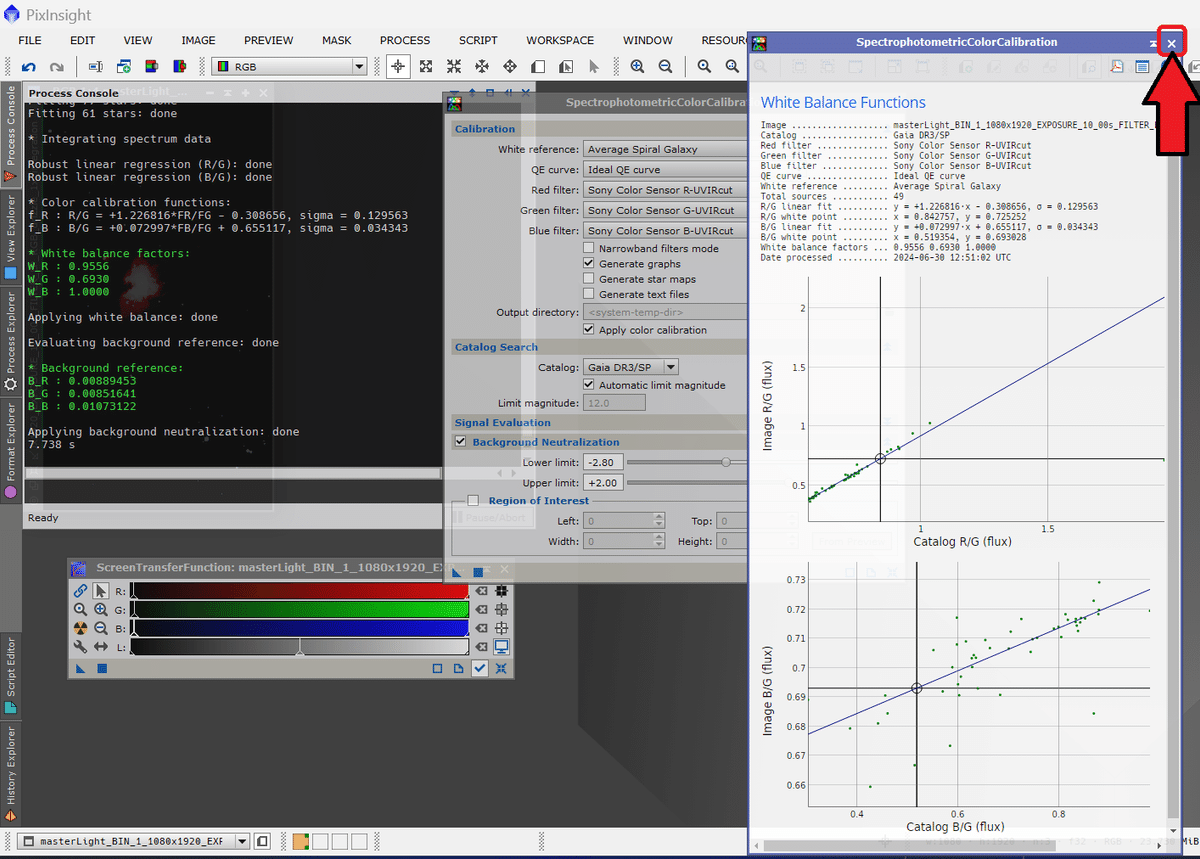Click the Undo arrow in the toolbar
Screen dimensions: 1200x859
click(x=29, y=67)
